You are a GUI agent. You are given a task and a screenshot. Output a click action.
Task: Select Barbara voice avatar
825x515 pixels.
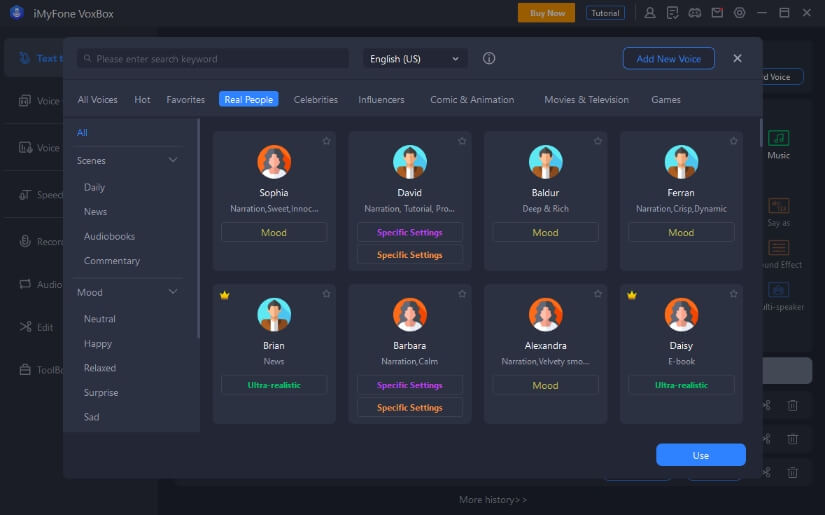click(x=409, y=315)
